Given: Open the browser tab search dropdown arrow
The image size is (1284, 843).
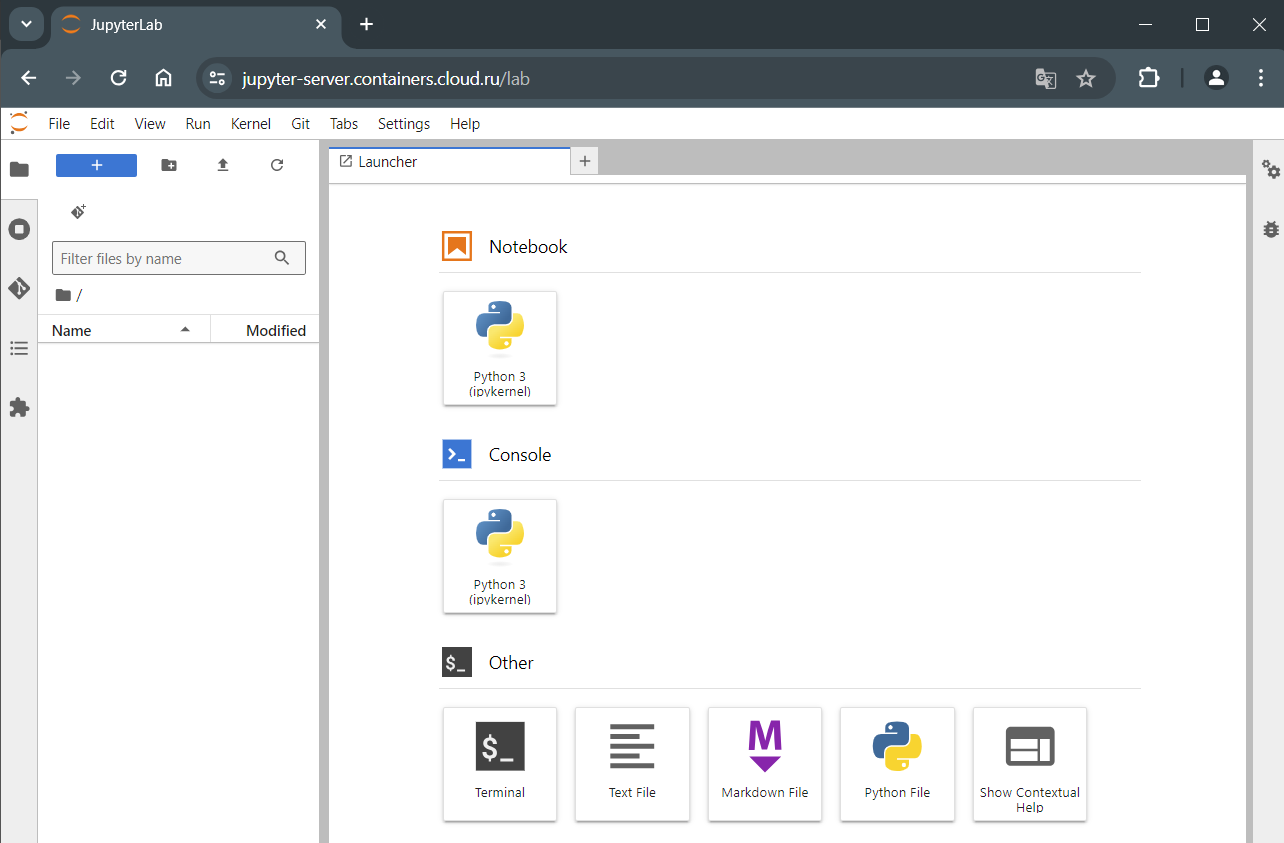Looking at the screenshot, I should (x=25, y=24).
